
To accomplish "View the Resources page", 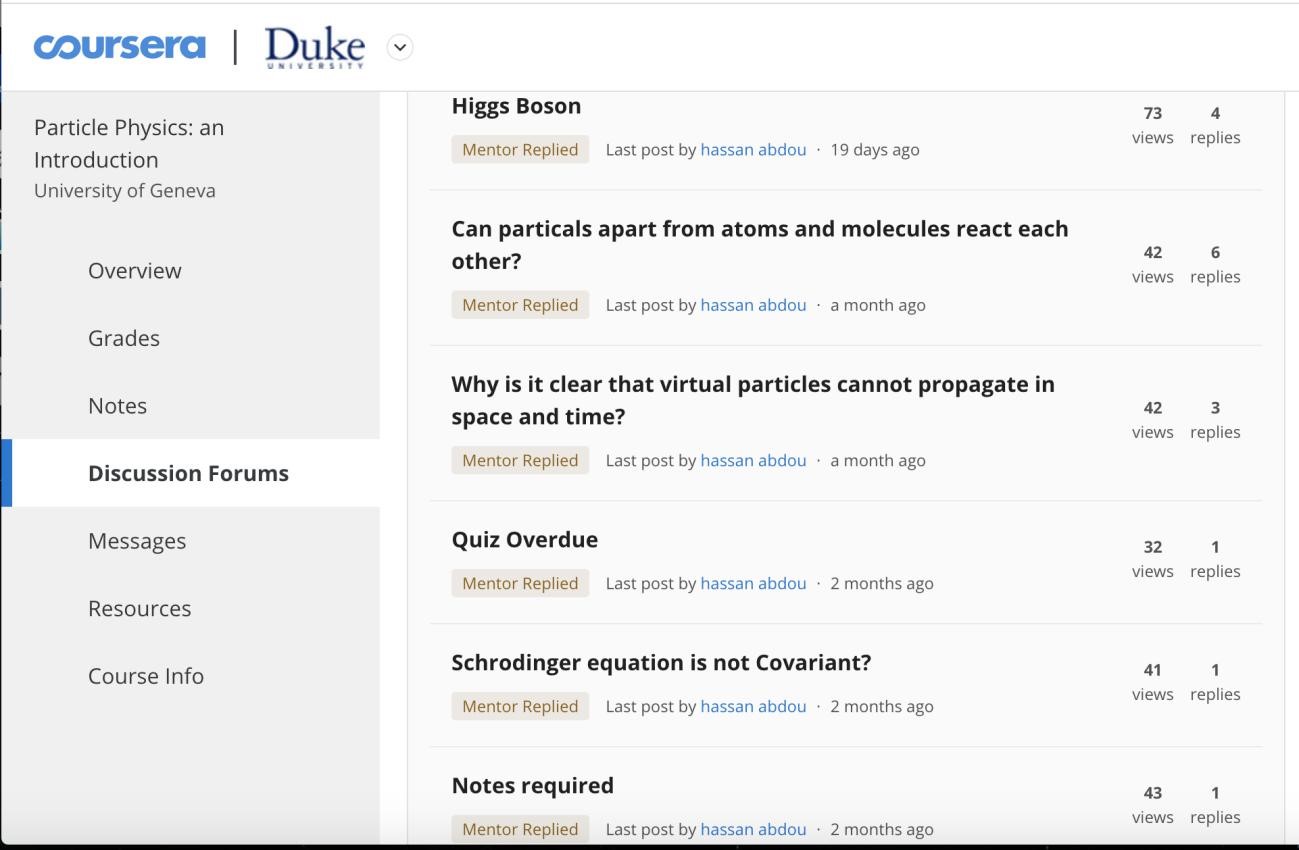I will pos(139,608).
